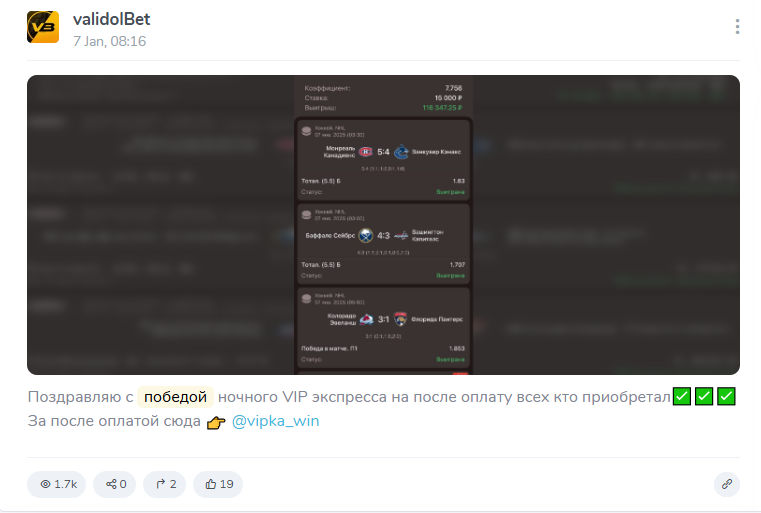Open the three-dot post options menu
Screen dimensions: 761x513
tap(737, 27)
